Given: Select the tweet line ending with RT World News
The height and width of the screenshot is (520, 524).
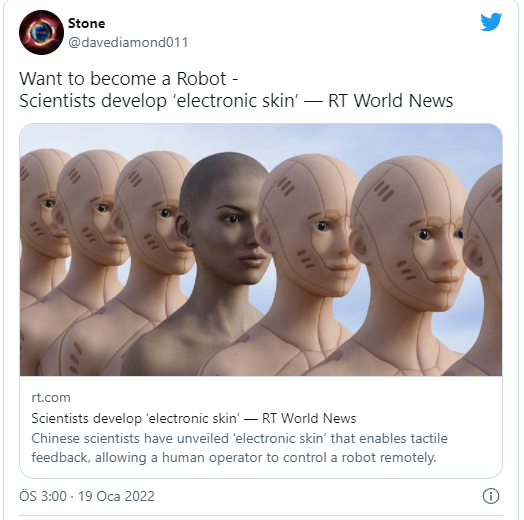Looking at the screenshot, I should (236, 101).
